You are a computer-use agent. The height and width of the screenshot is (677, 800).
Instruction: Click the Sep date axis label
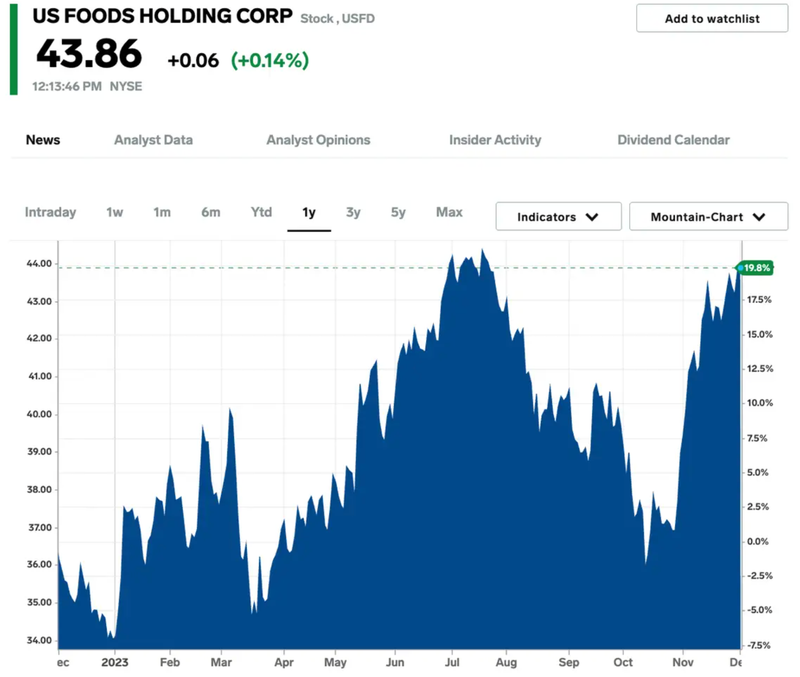click(569, 662)
